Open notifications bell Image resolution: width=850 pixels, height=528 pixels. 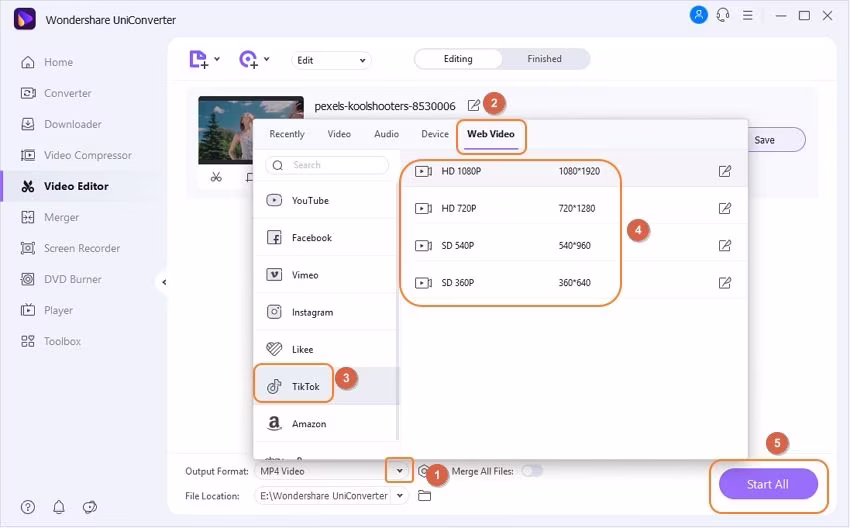pyautogui.click(x=59, y=507)
